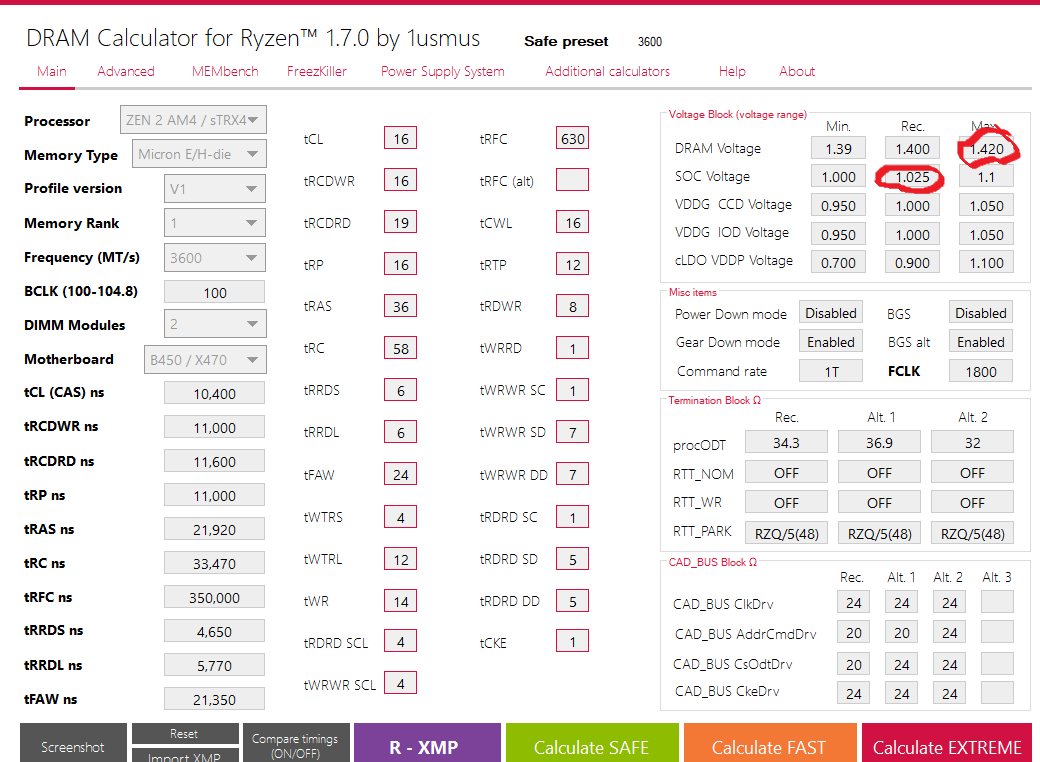Click the Reset button
This screenshot has width=1040, height=762.
coord(185,733)
